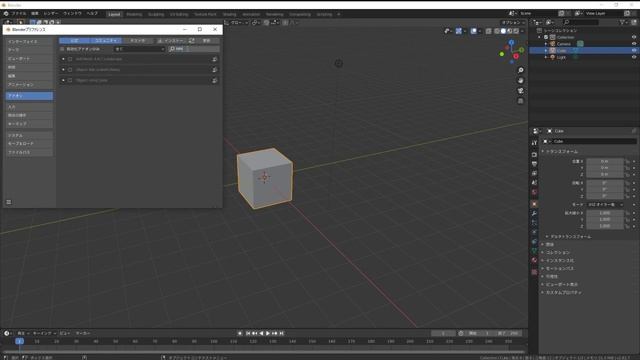Open the Output properties tab icon
640x360 pixels.
[534, 164]
